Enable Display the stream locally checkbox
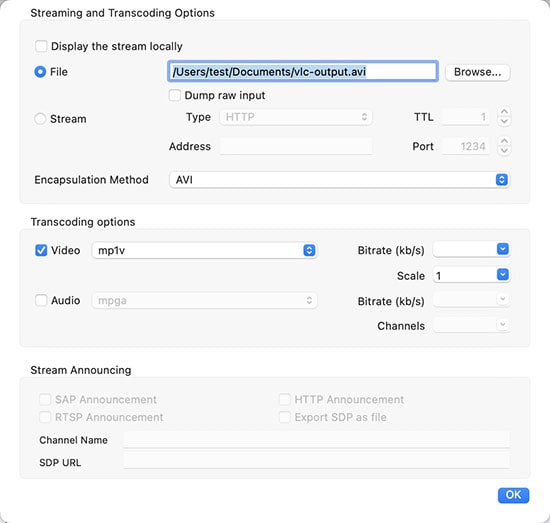The width and height of the screenshot is (550, 523). 41,46
